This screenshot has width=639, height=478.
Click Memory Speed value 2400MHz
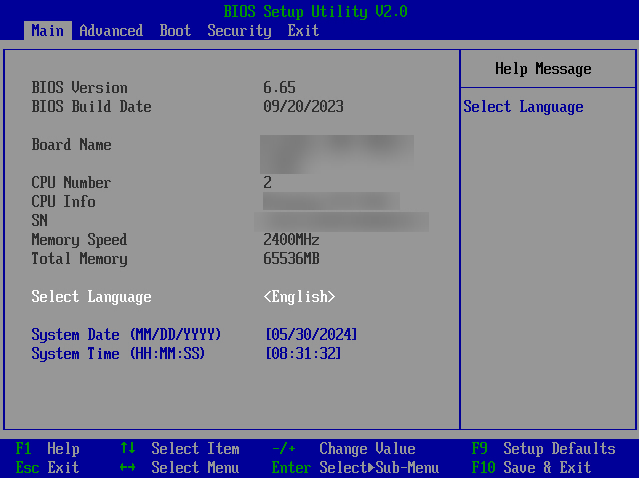[291, 239]
